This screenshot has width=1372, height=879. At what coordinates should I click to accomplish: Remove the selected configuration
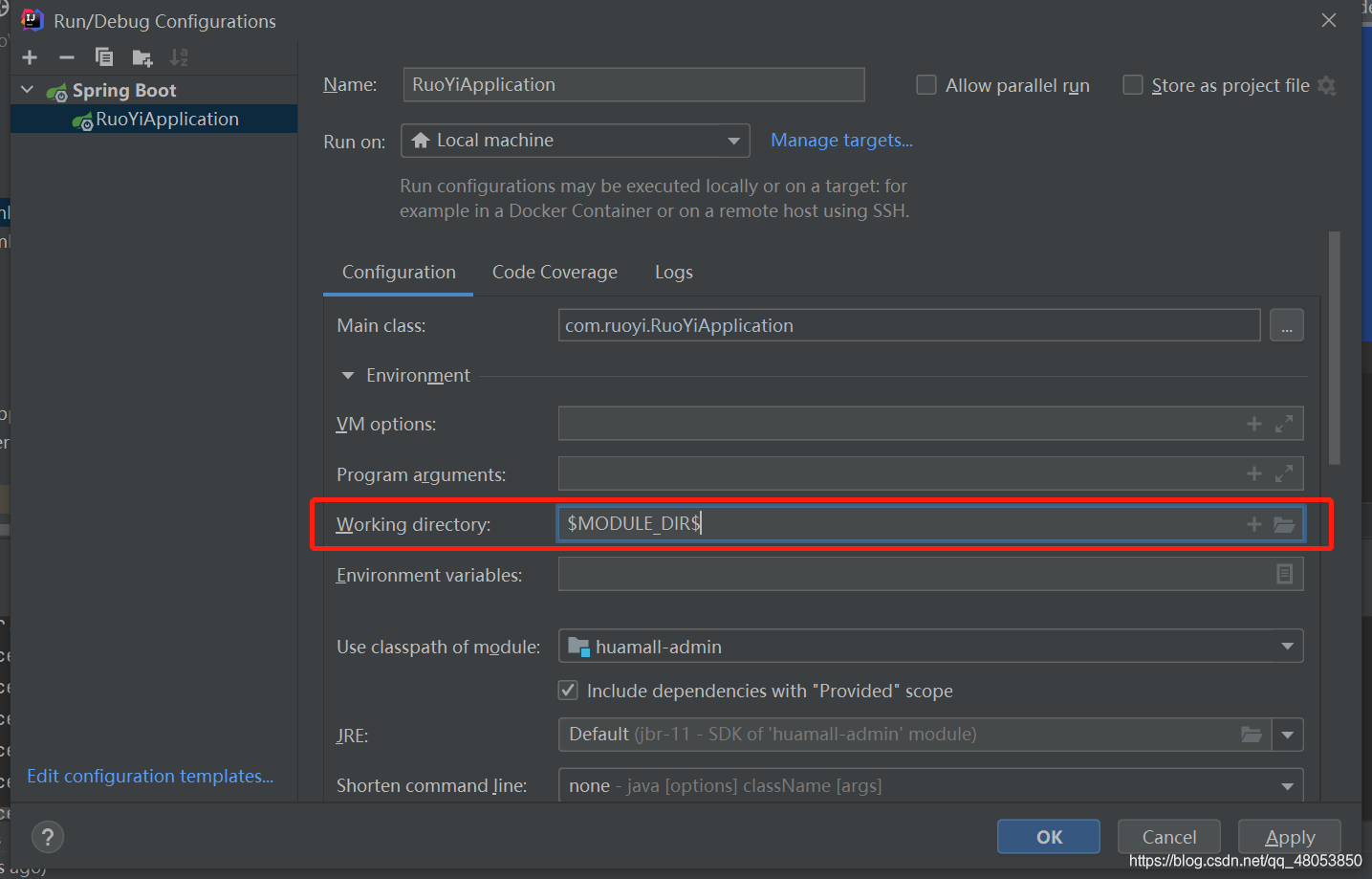tap(66, 57)
